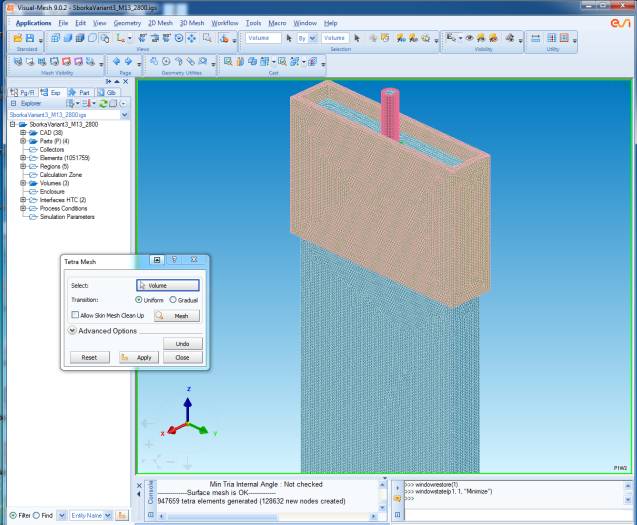Click the help icon in Tetra Mesh dialog
Image resolution: width=637 pixels, height=525 pixels.
(175, 260)
